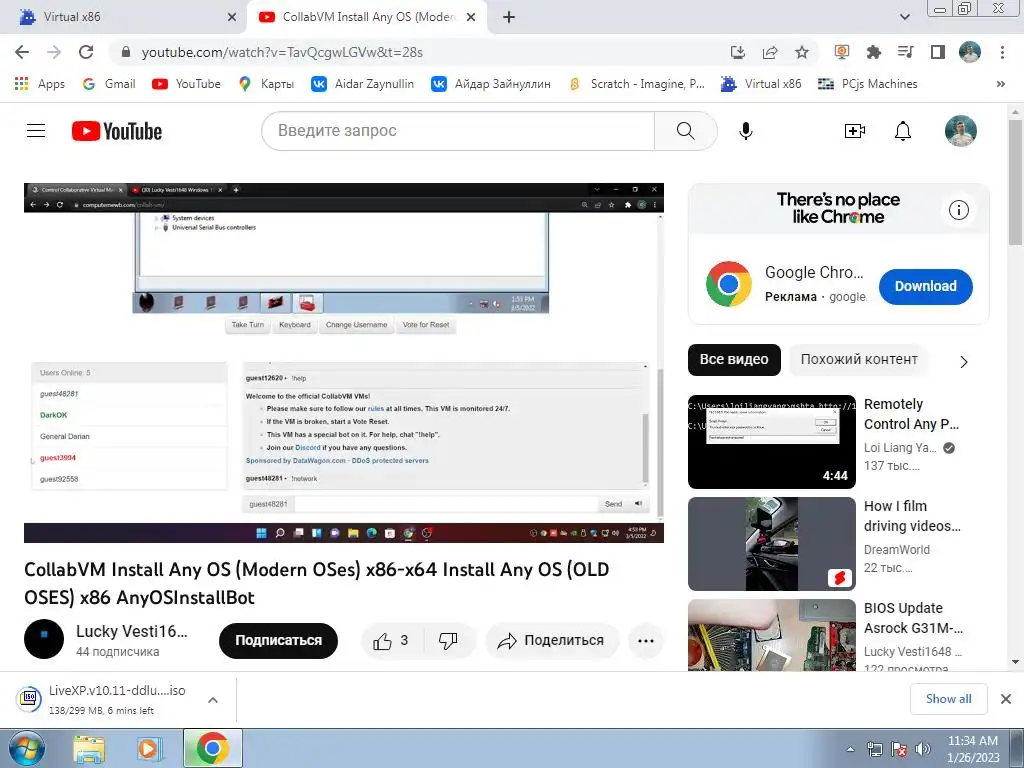Click into the YouTube search field
Screen dimensions: 1024x768
458,131
